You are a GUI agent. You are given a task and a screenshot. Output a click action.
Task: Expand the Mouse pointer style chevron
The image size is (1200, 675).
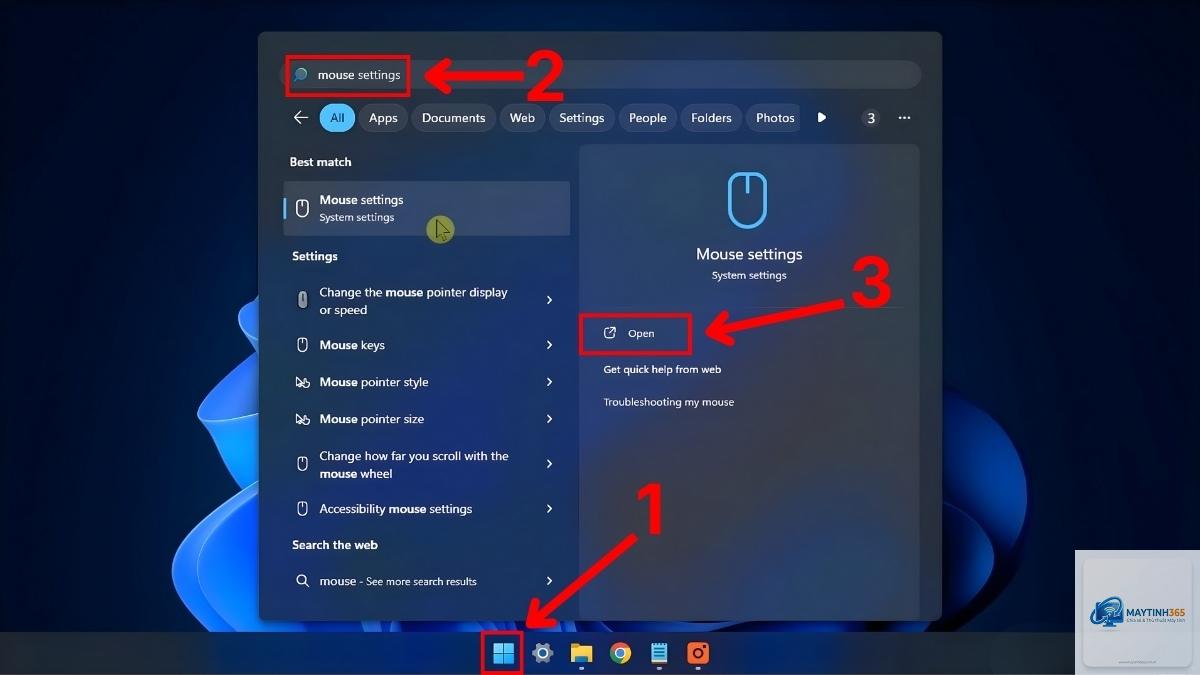point(549,382)
